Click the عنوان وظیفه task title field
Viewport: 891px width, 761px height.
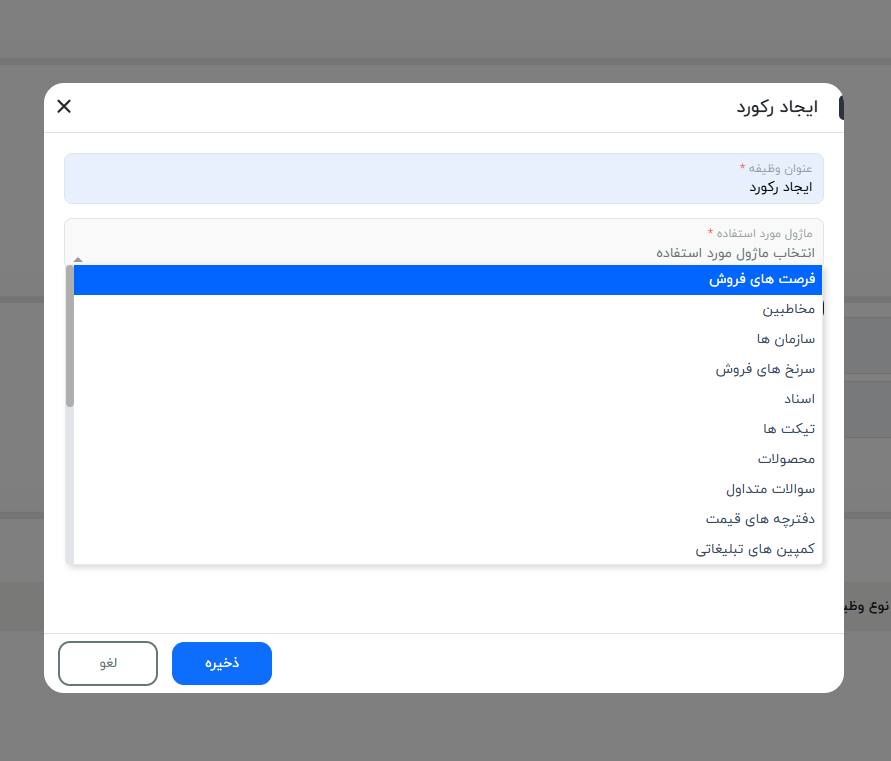[x=445, y=178]
